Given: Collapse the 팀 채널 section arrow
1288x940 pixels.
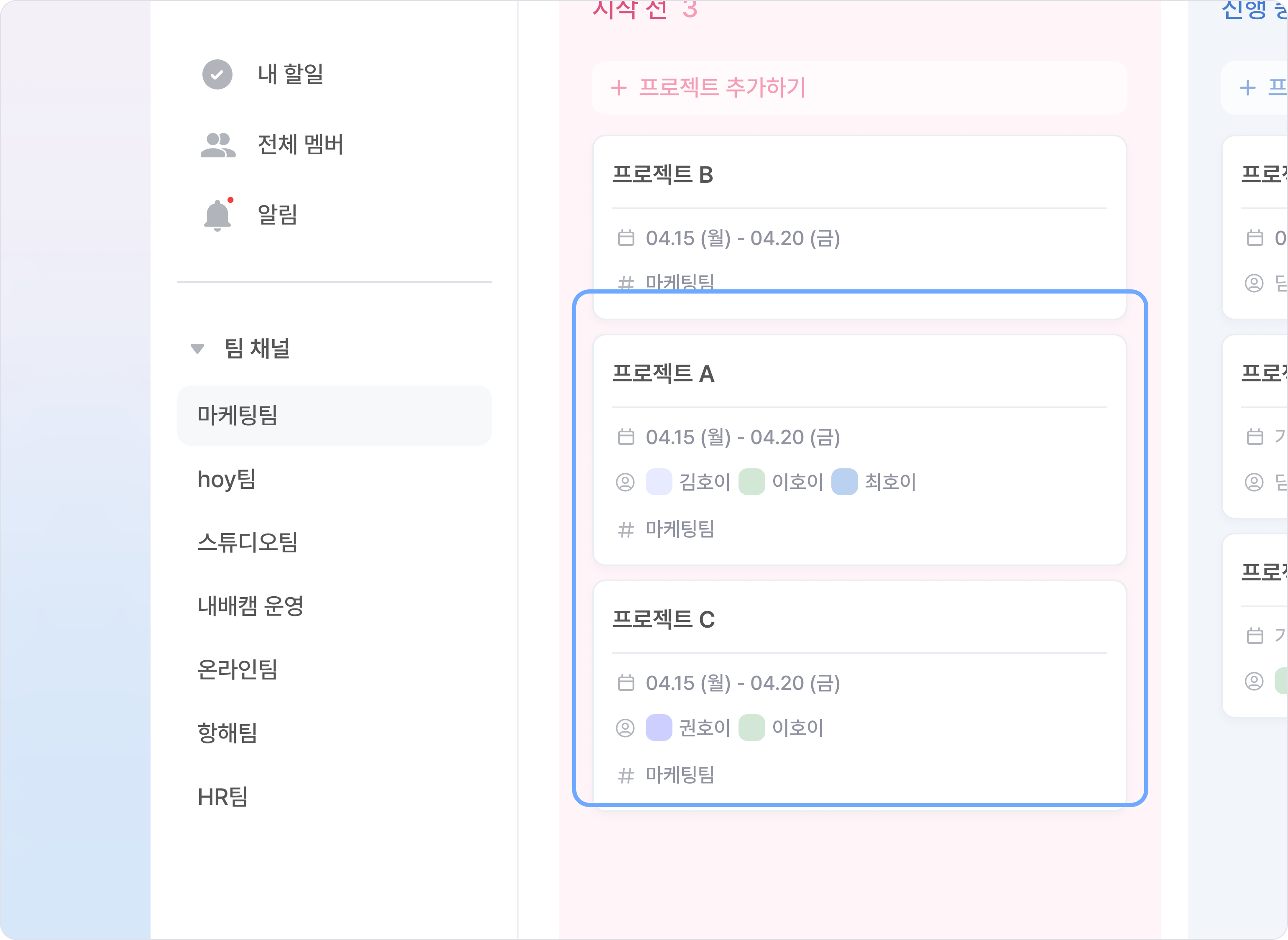Looking at the screenshot, I should point(197,348).
